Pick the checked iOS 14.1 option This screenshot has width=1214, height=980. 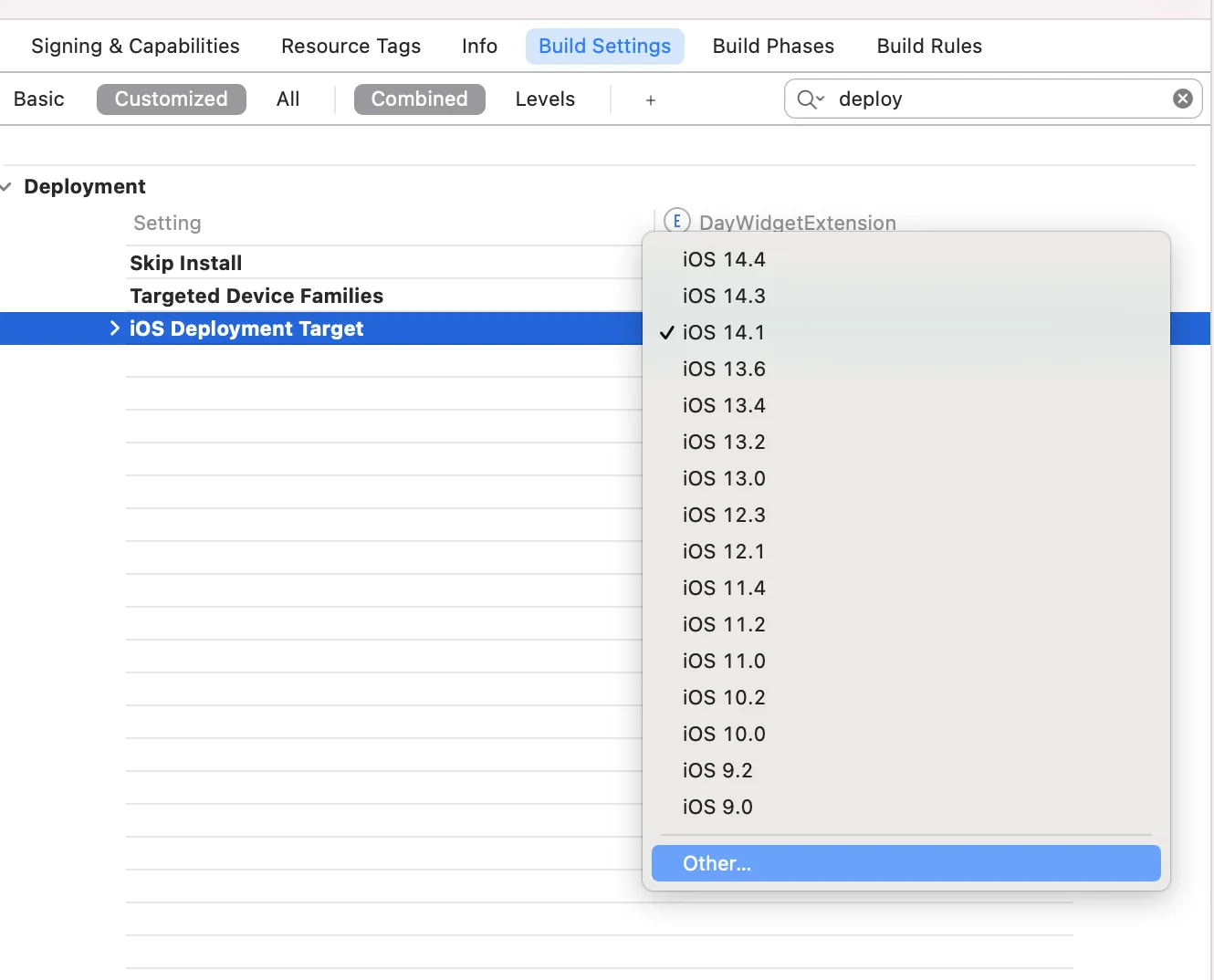[x=906, y=333]
